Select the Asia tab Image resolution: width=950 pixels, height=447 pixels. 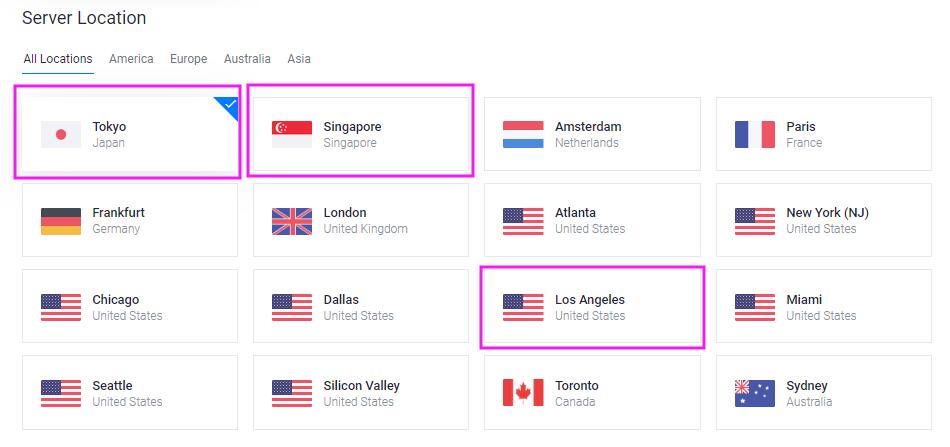coord(299,59)
